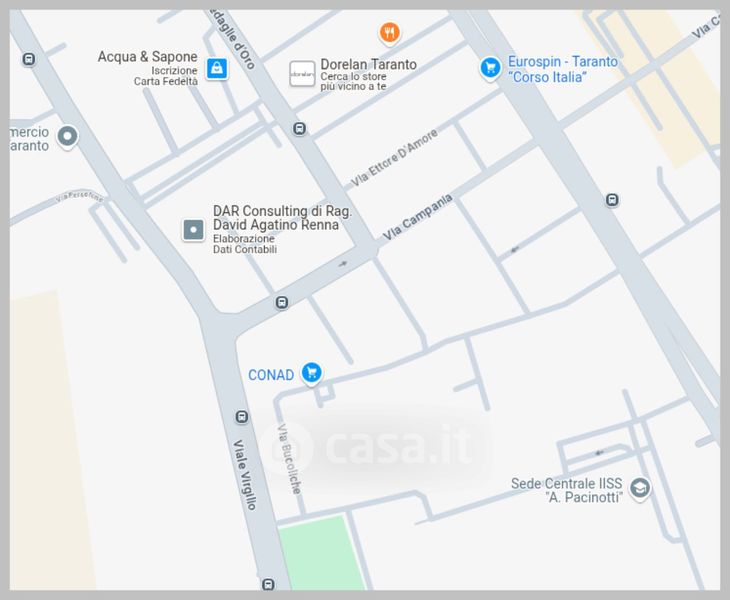Image resolution: width=730 pixels, height=600 pixels.
Task: Open the Eurospin - Taranto "Corso Italia" label
Action: pyautogui.click(x=562, y=69)
